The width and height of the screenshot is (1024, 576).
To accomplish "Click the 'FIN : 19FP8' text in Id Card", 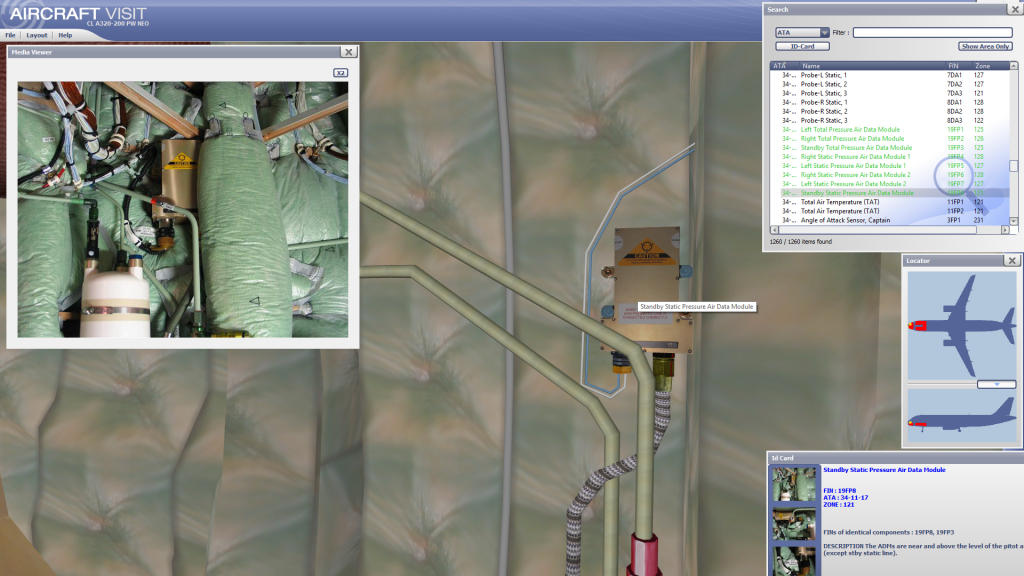I will coord(839,490).
